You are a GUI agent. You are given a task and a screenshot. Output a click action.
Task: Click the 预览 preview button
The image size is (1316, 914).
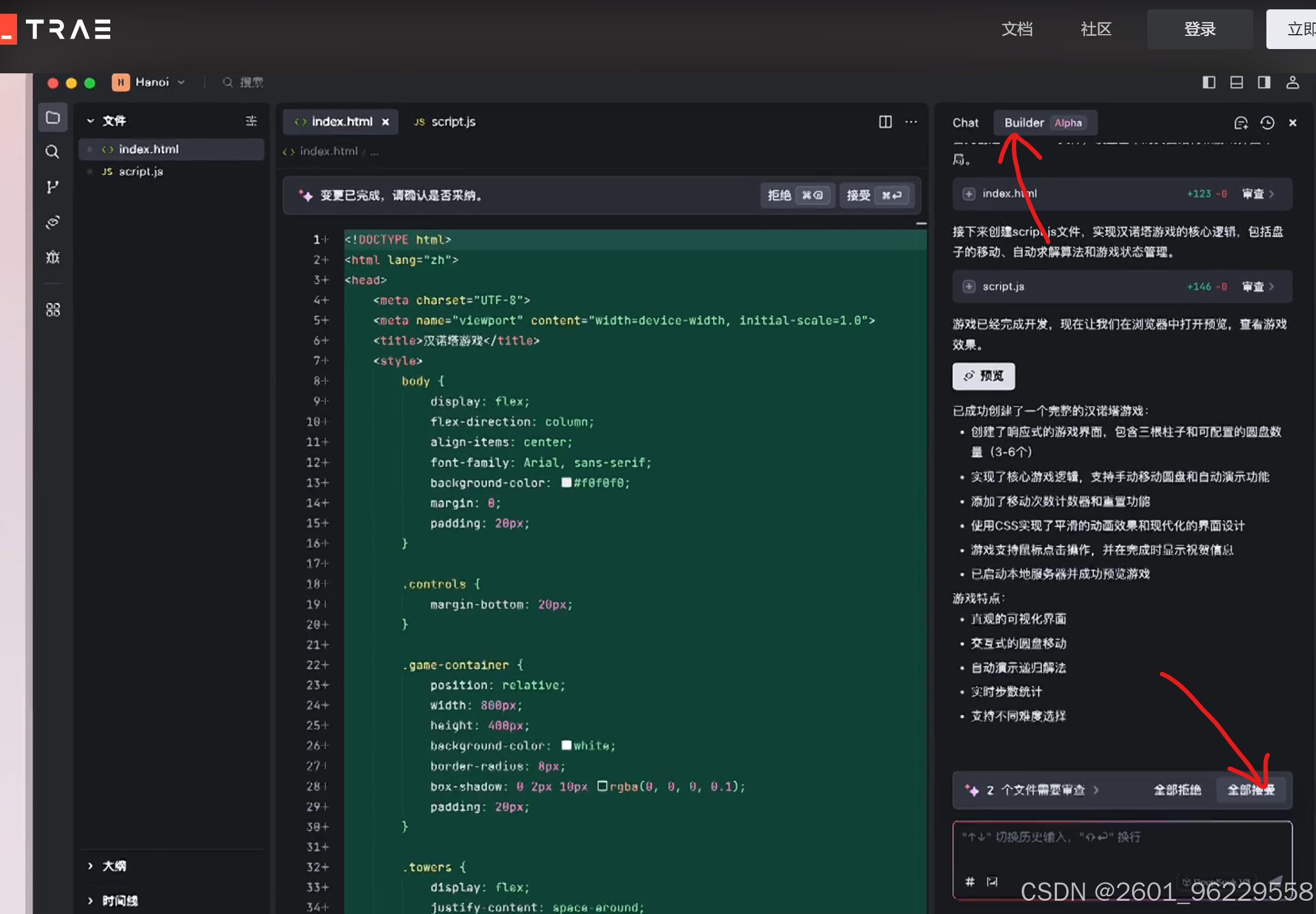[x=983, y=375]
